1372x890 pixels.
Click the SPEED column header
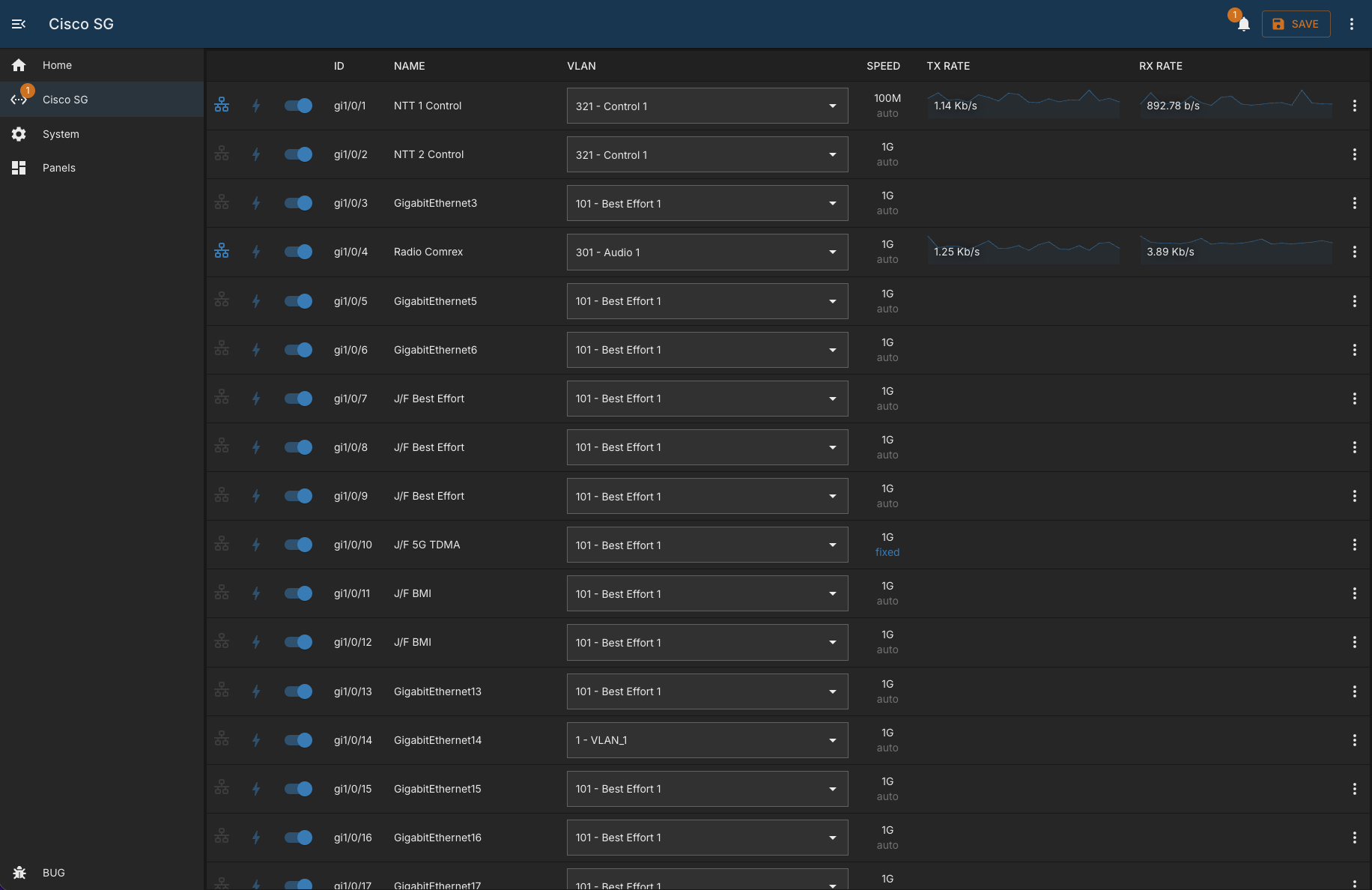[884, 66]
